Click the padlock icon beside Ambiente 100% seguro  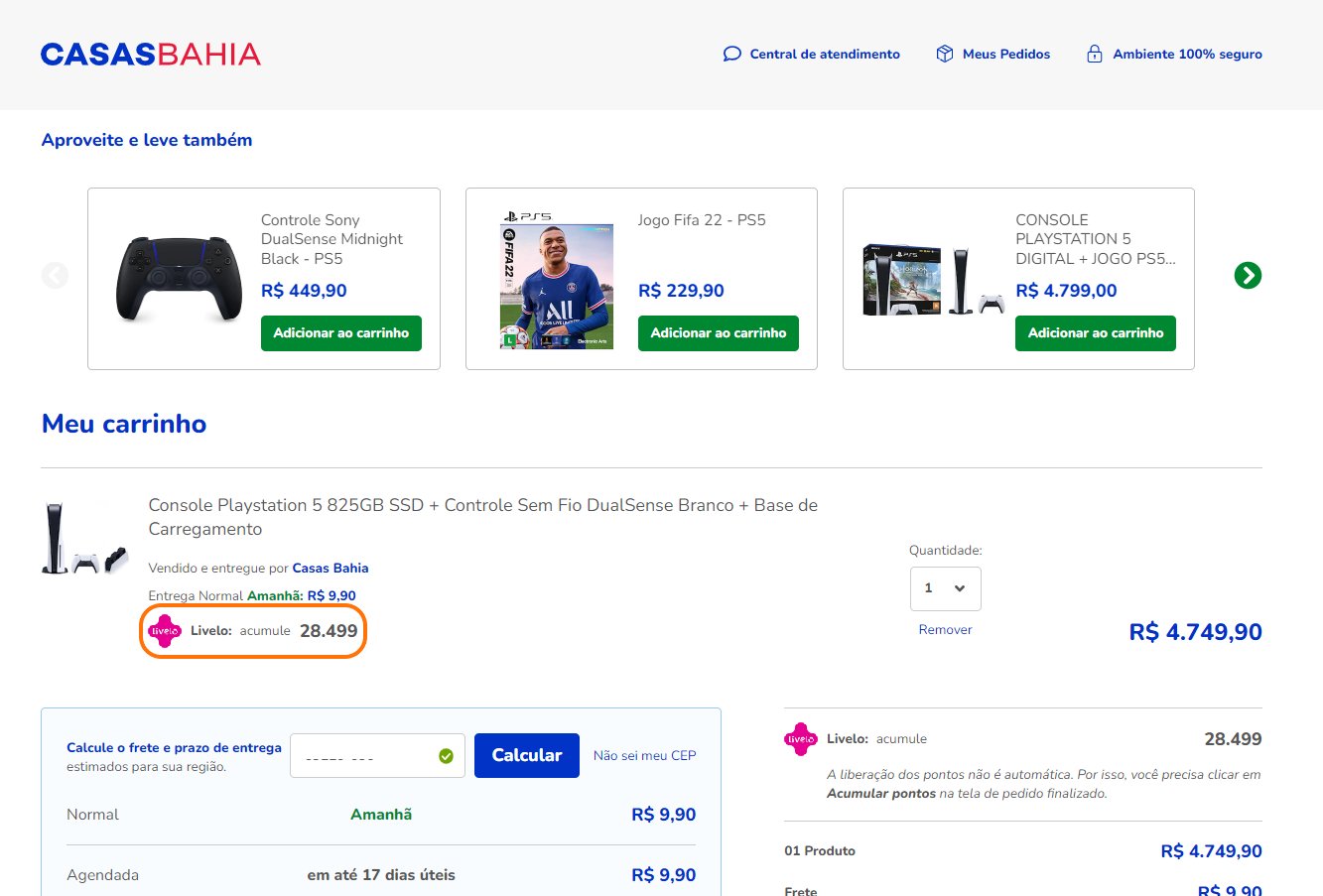[x=1095, y=54]
